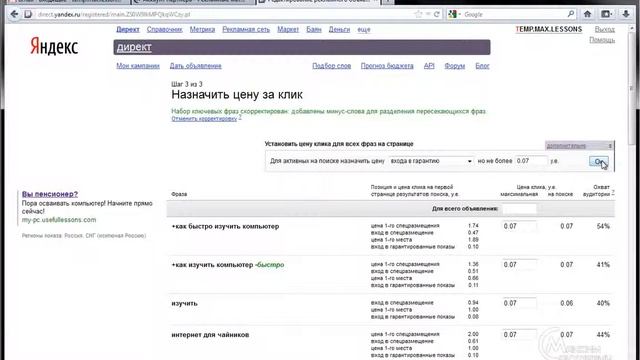Click the 40% audience reach value

point(603,303)
